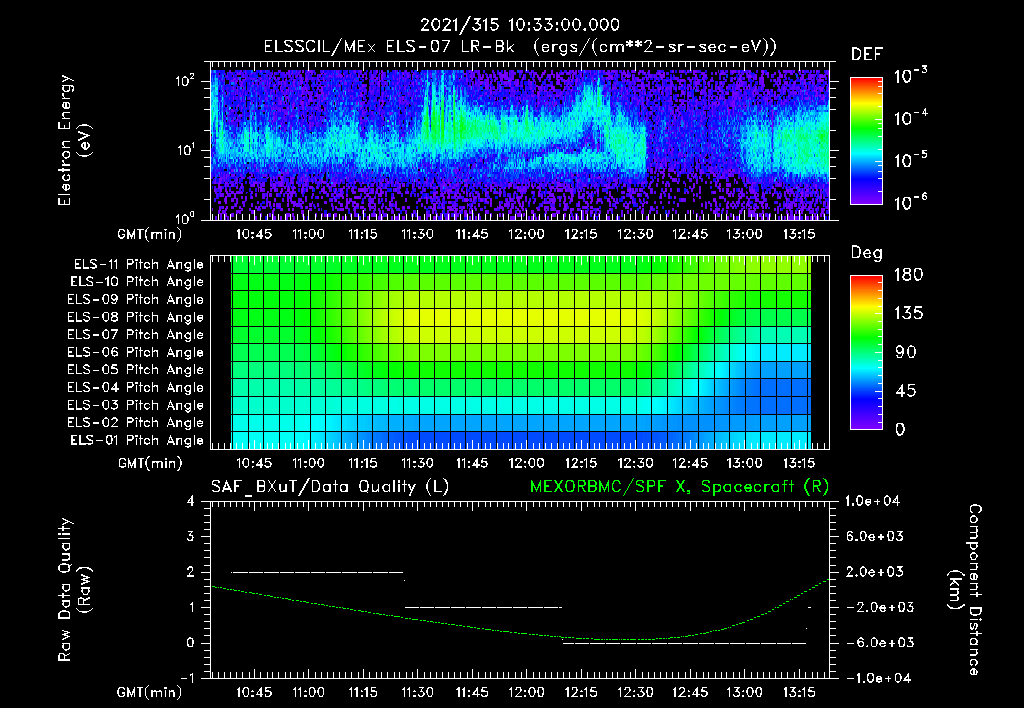Click the 2.0e+03 tick on right distance axis
This screenshot has width=1024, height=708.
(875, 572)
